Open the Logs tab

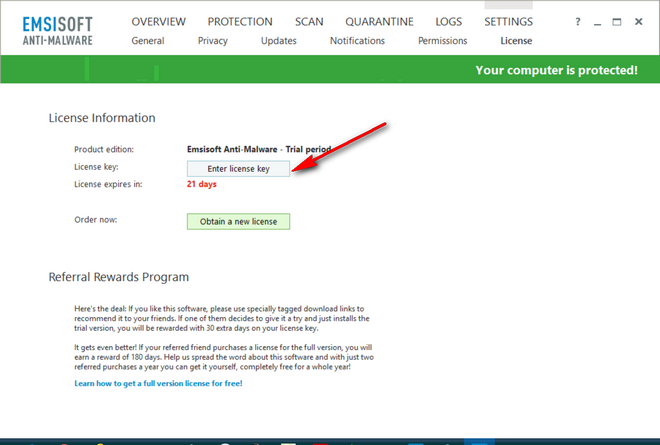pyautogui.click(x=449, y=21)
